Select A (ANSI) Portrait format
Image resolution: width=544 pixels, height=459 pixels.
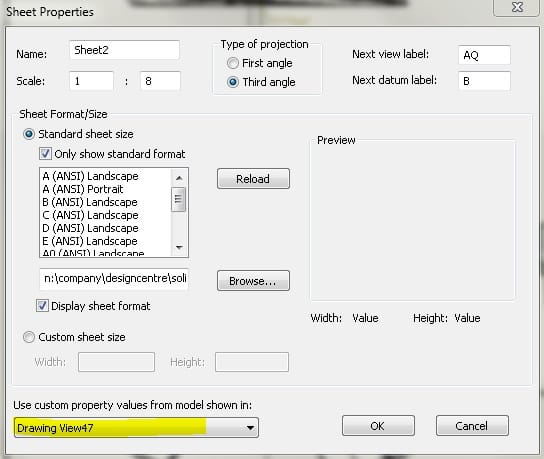coord(83,189)
